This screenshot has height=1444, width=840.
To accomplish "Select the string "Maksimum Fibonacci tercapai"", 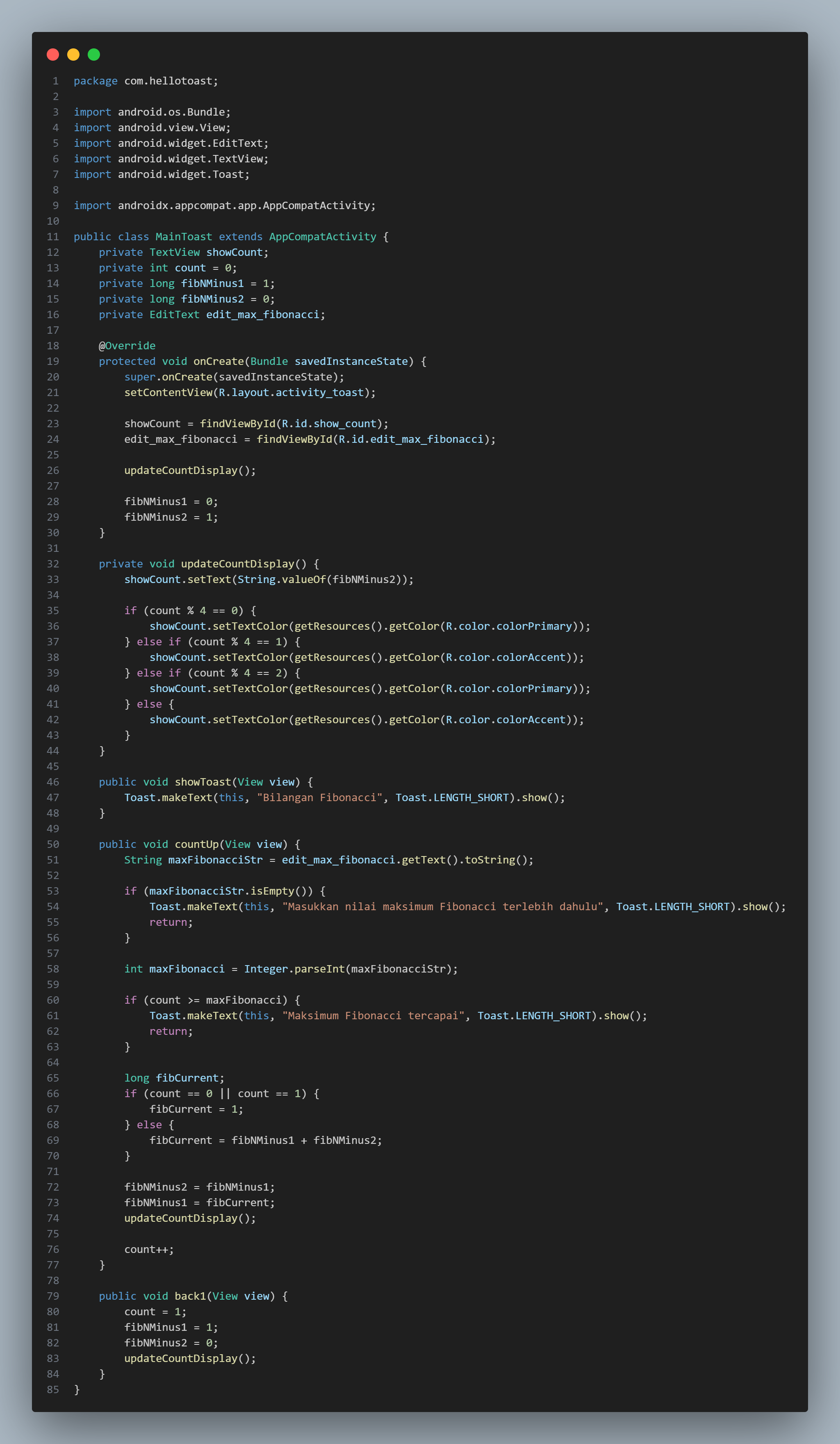I will click(374, 1016).
